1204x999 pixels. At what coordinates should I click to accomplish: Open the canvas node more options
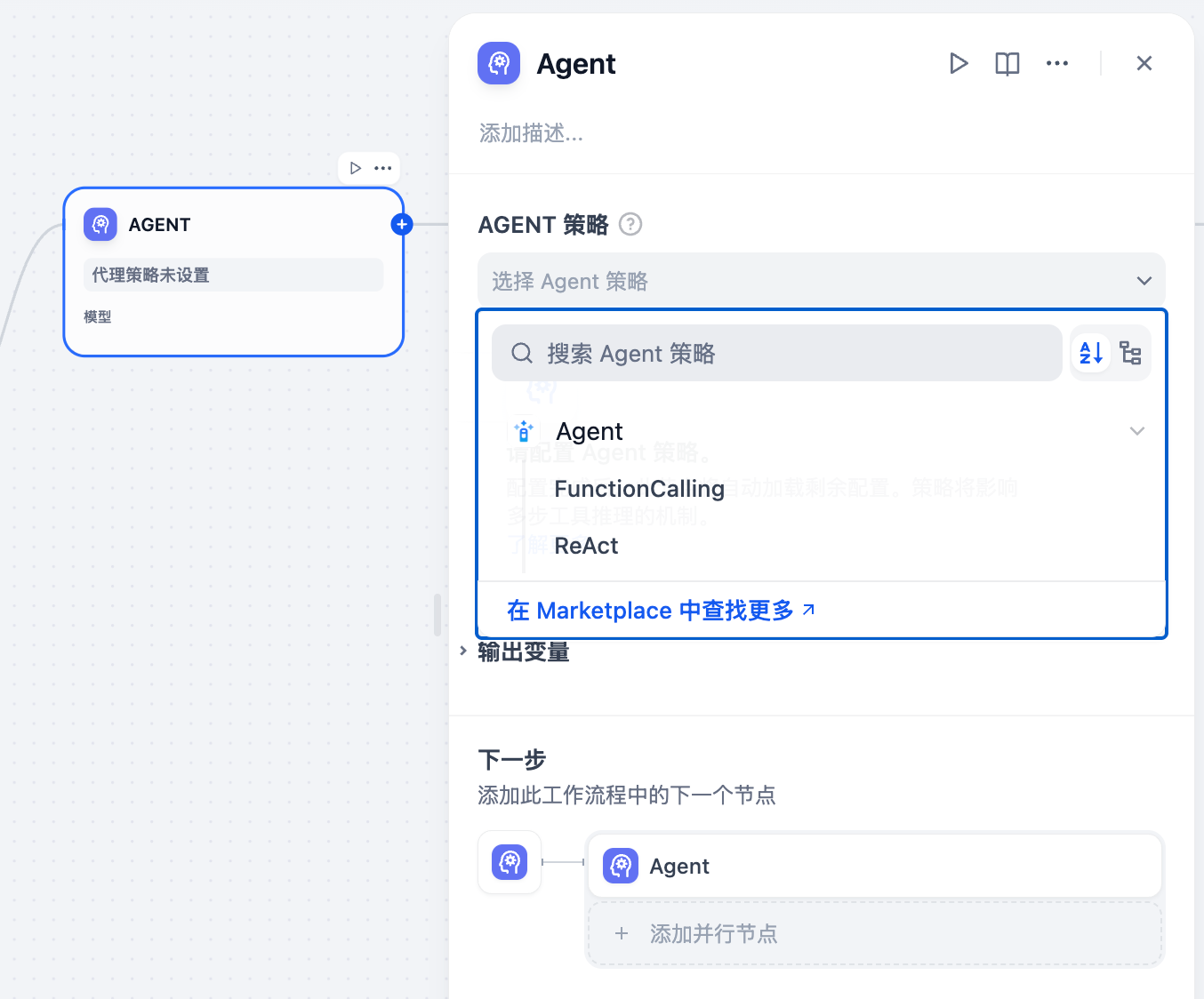383,168
